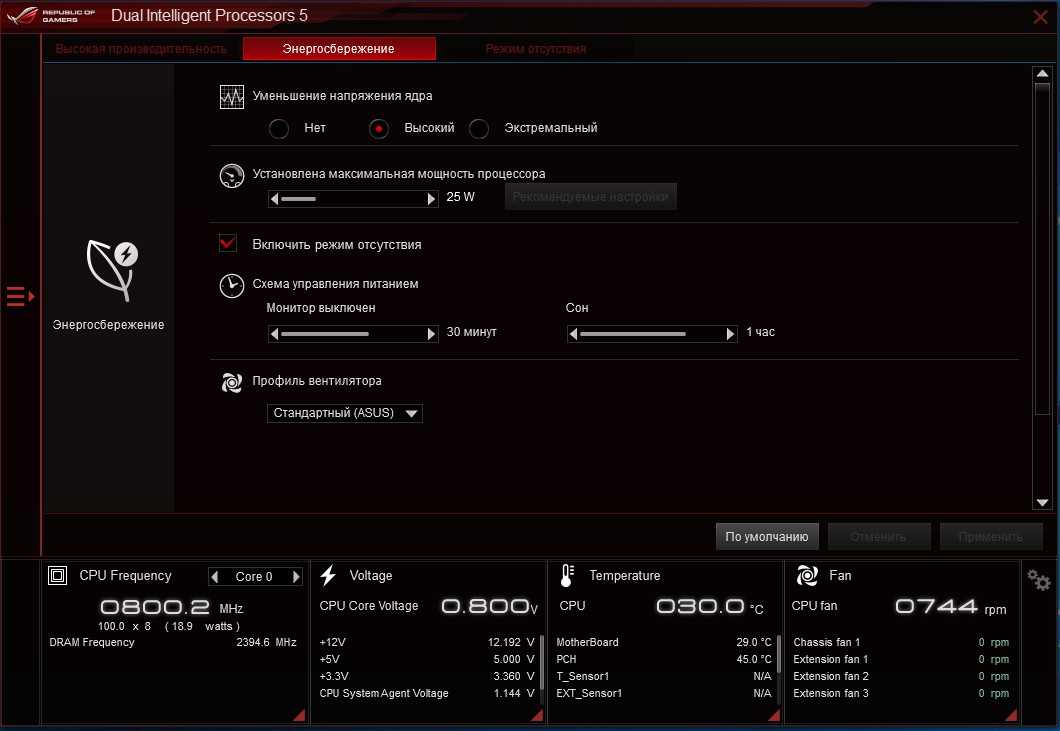Click the fan profile icon

coord(232,382)
